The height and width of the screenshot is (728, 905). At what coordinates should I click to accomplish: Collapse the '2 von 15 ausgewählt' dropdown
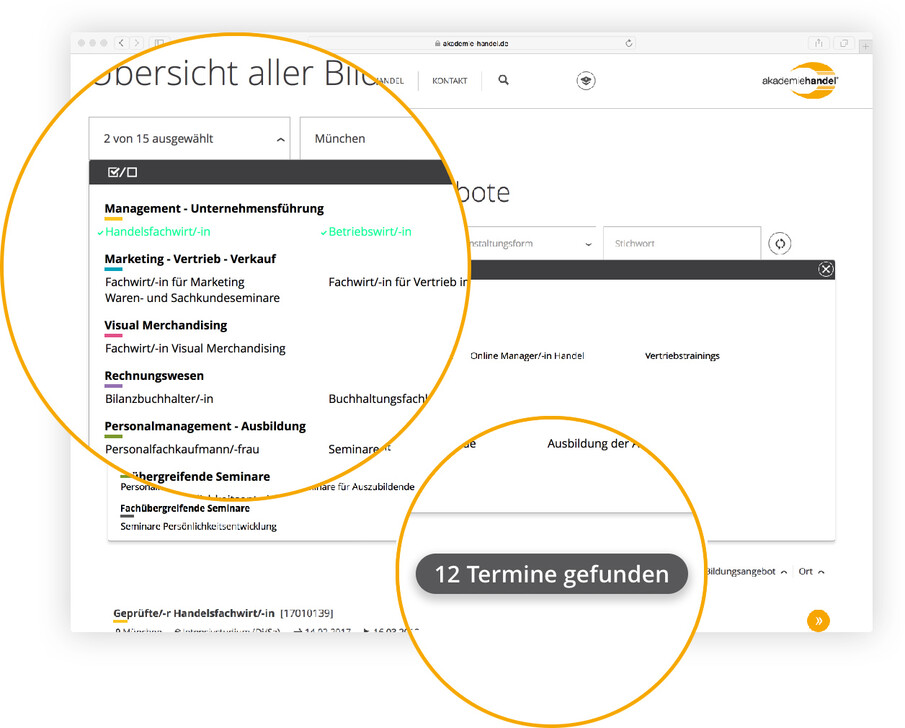point(280,139)
